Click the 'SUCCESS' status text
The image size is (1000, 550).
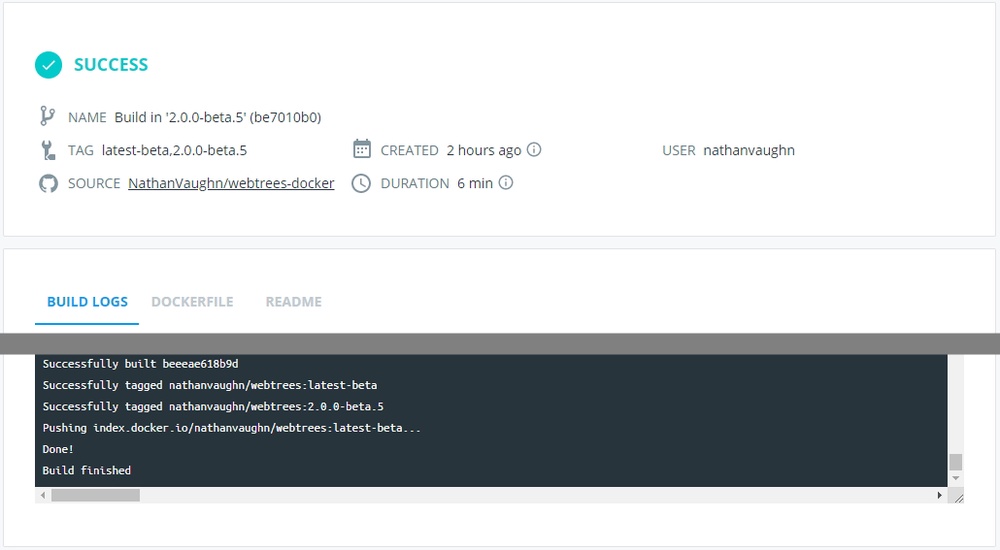pos(111,64)
